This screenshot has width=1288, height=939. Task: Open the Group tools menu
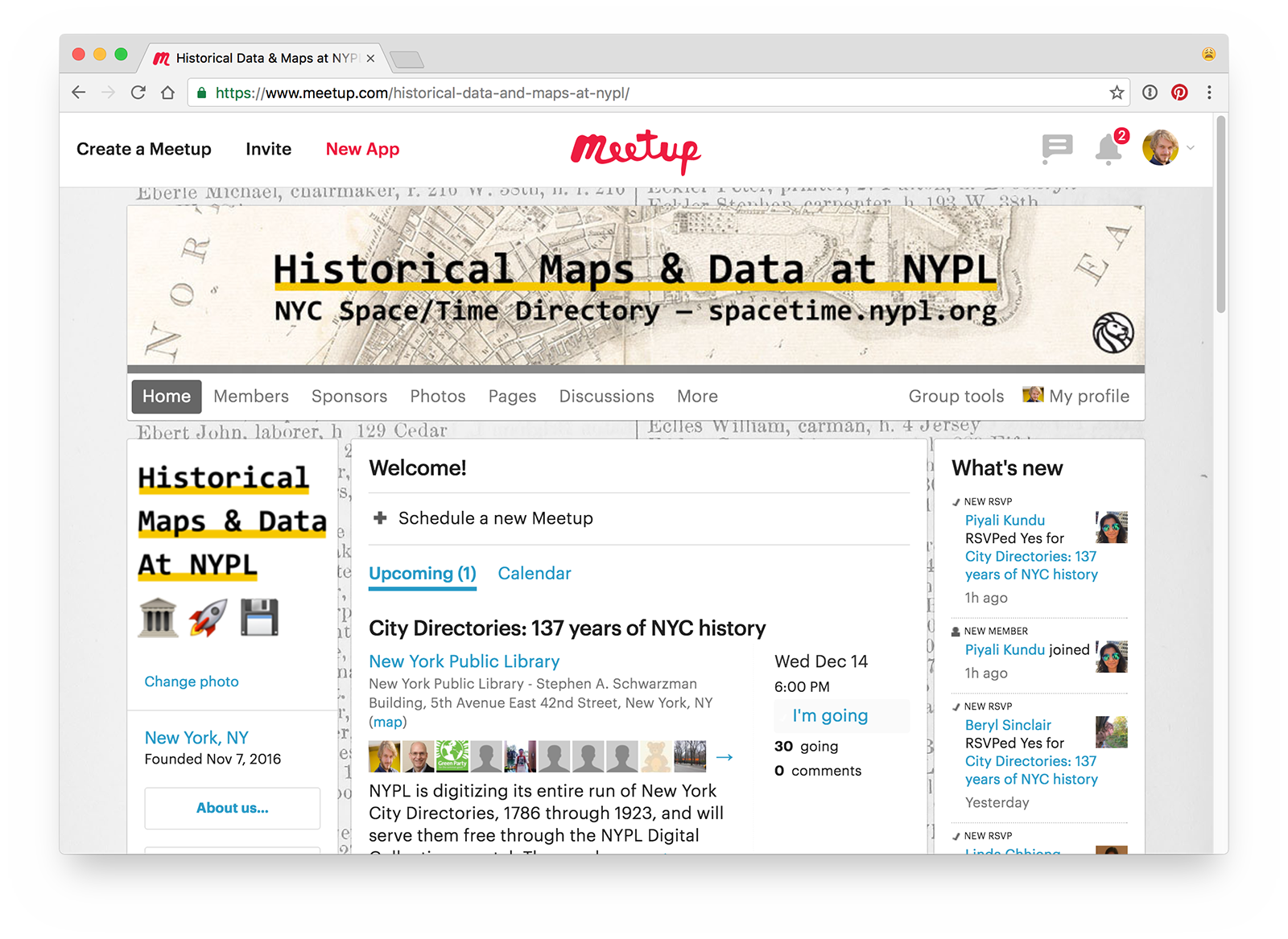click(956, 396)
